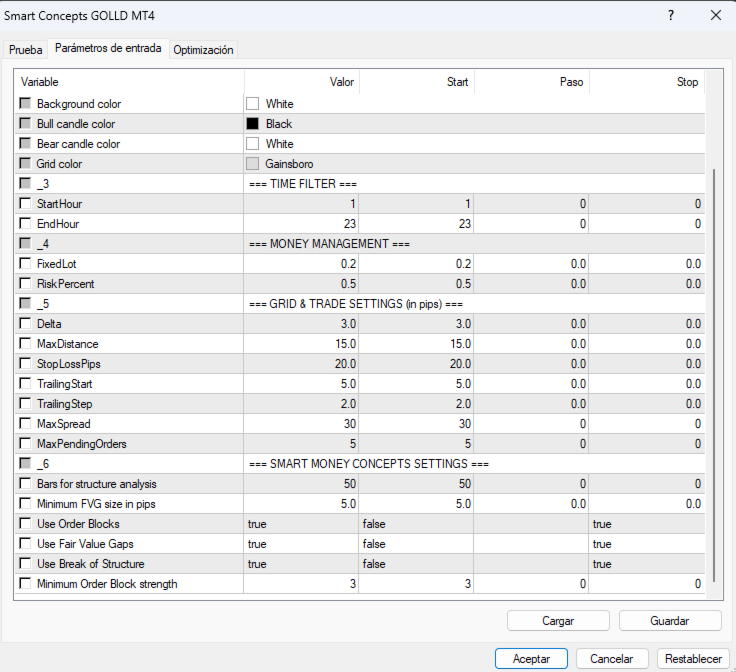Toggle the StartHour optimization checkbox
Screen dimensions: 736x672
click(x=25, y=203)
